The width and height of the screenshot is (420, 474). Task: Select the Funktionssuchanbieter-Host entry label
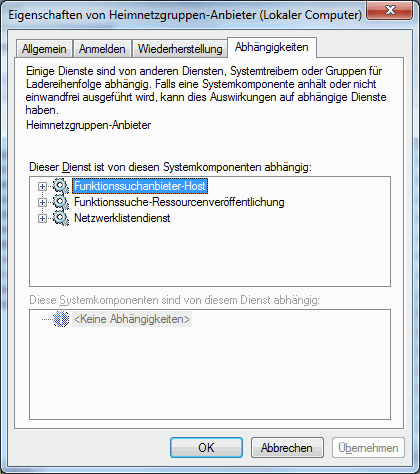140,186
